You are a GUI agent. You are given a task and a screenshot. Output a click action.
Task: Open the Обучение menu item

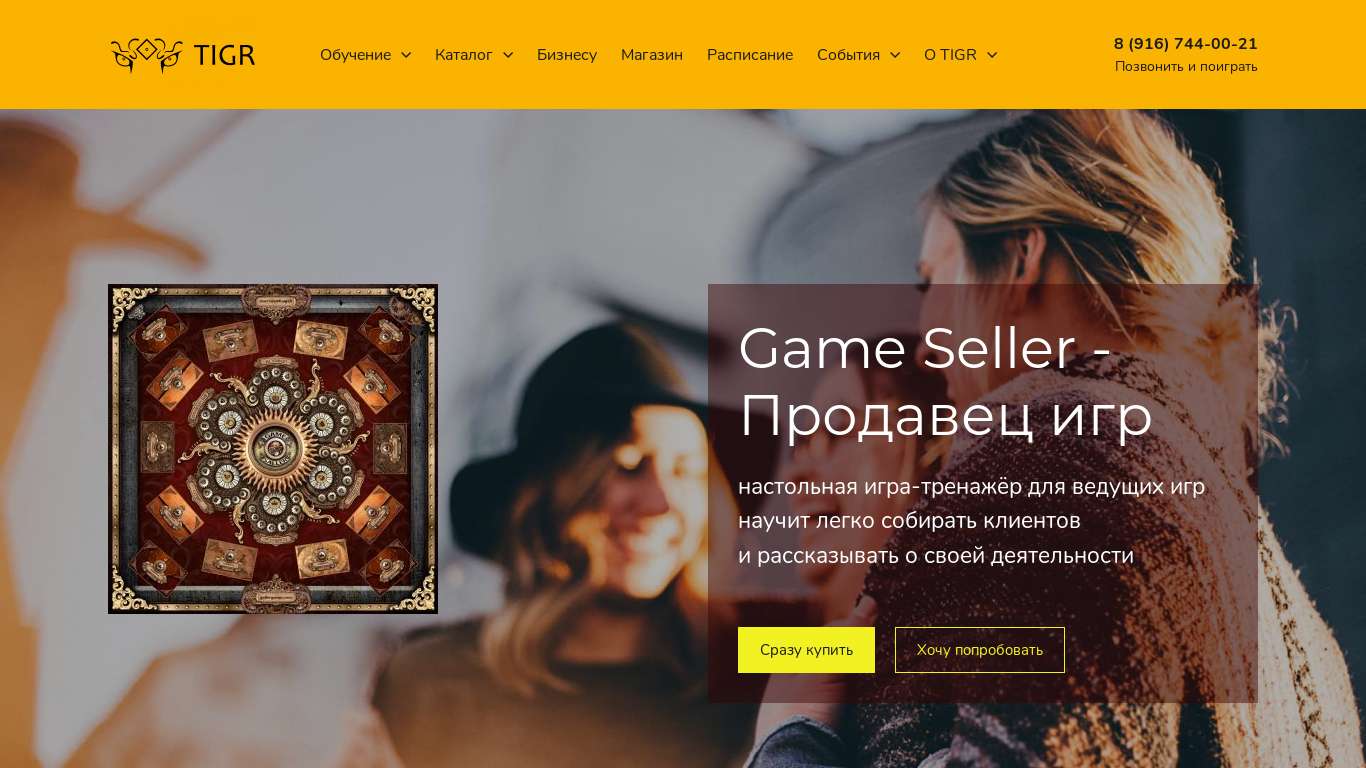click(x=355, y=55)
